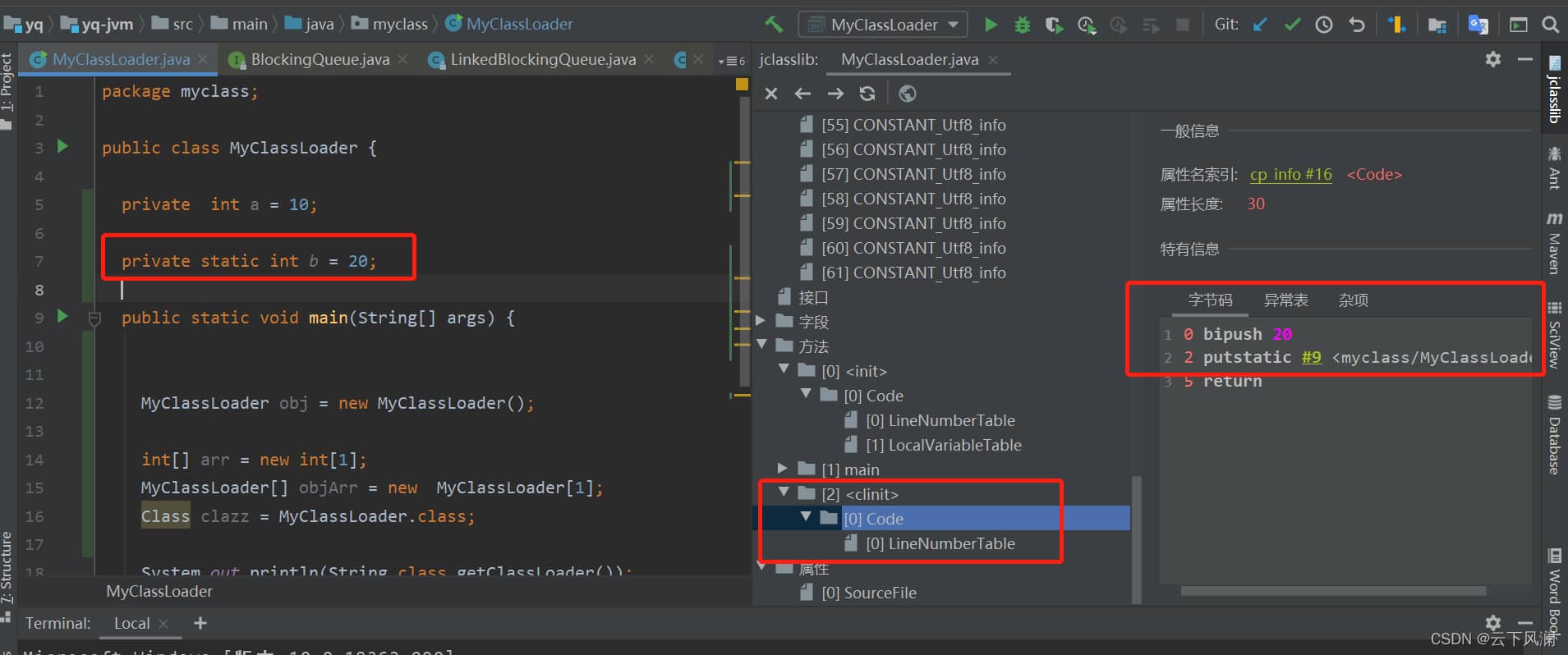Open Project Structure folder icon
The width and height of the screenshot is (1568, 655).
1437,25
